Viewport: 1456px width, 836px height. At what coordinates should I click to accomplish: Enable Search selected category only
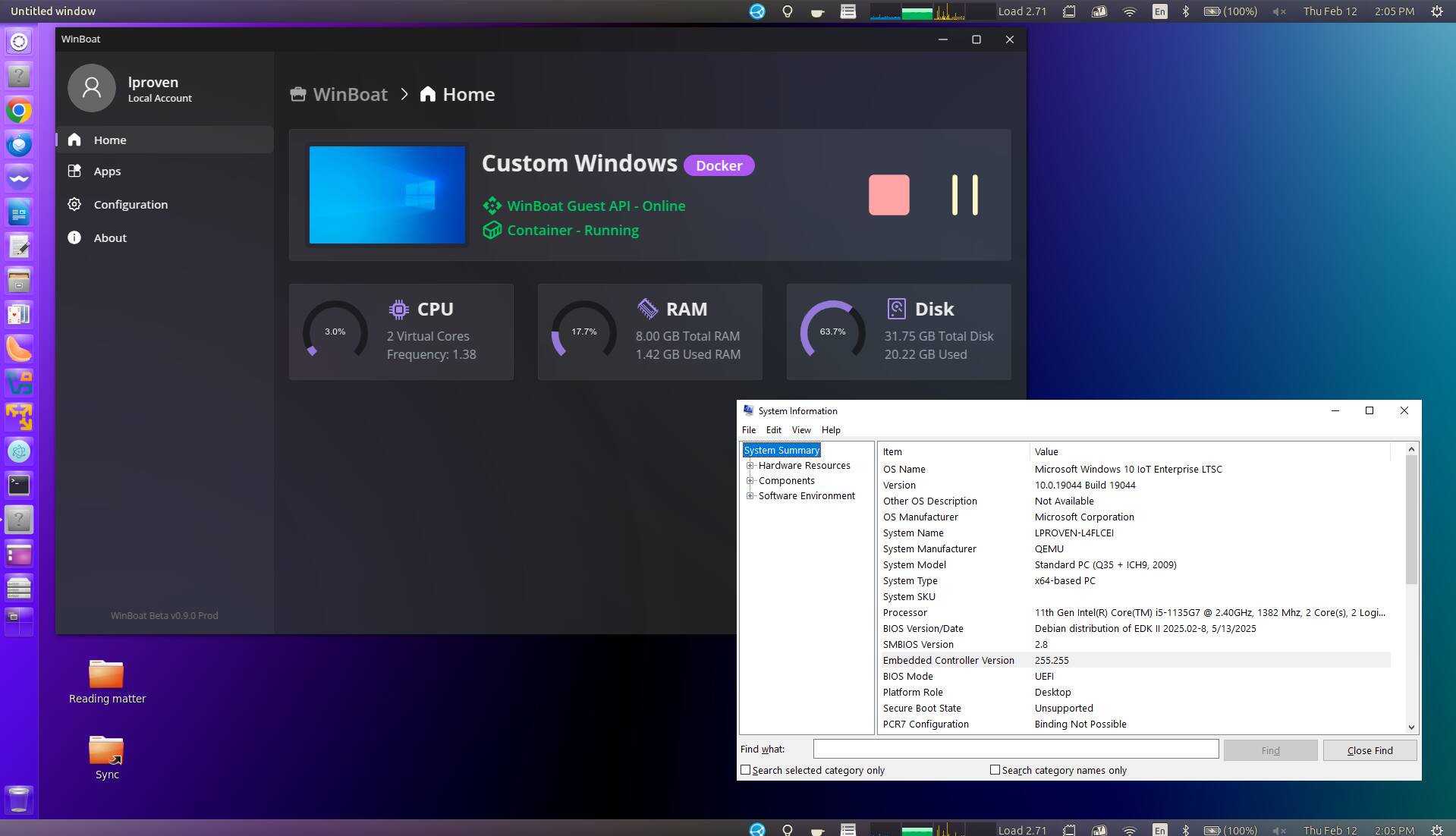tap(746, 770)
